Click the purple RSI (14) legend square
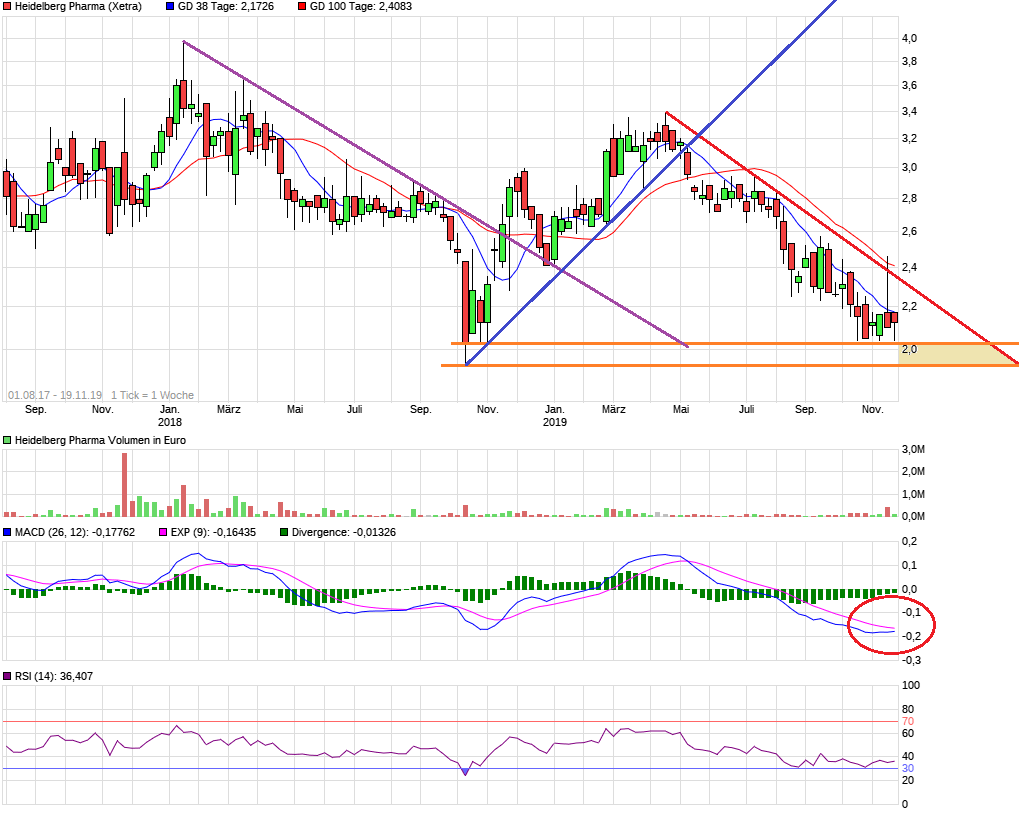Viewport: 1019px width, 814px height. [x=7, y=677]
